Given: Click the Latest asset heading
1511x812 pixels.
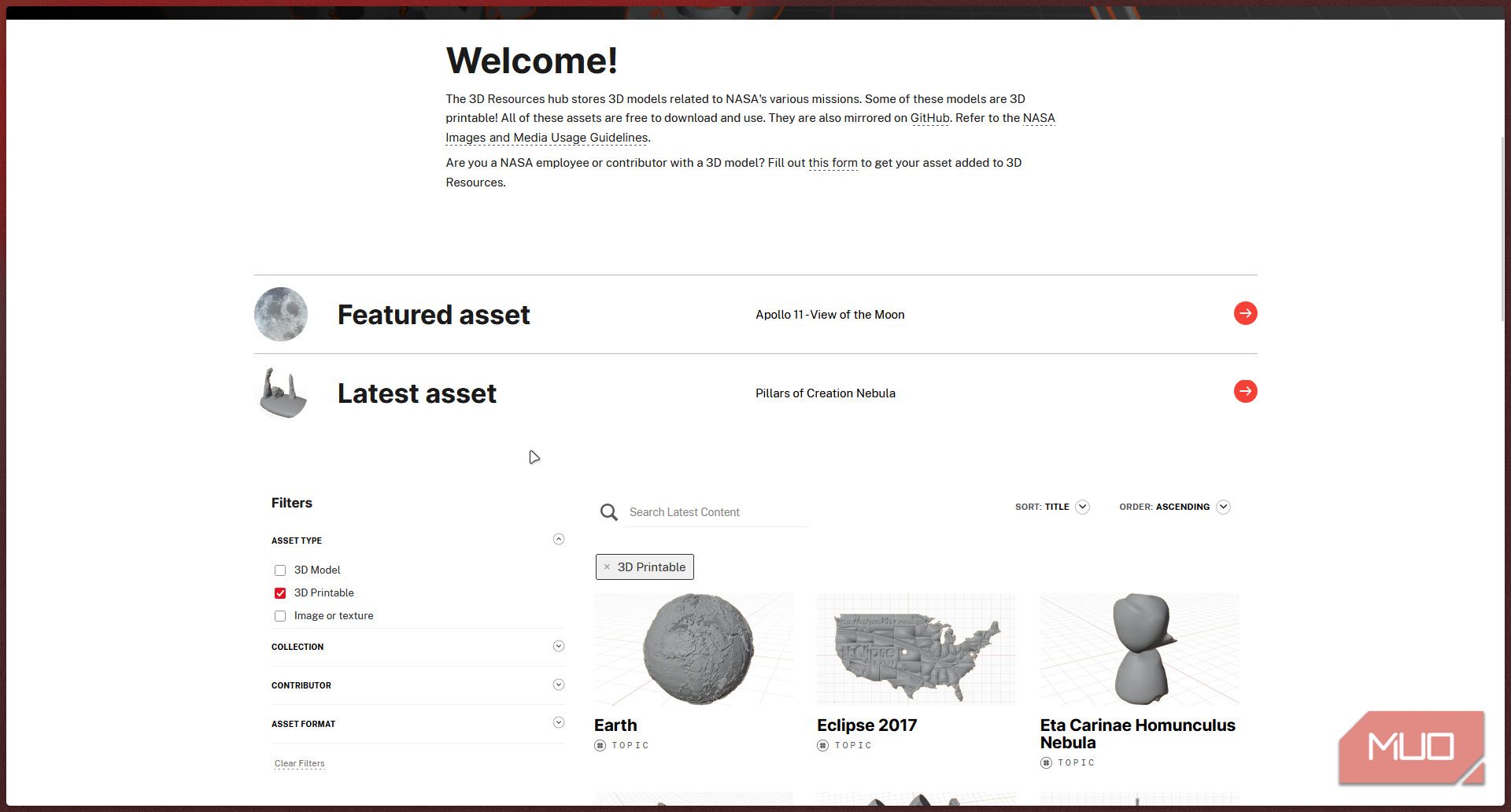Looking at the screenshot, I should point(417,393).
